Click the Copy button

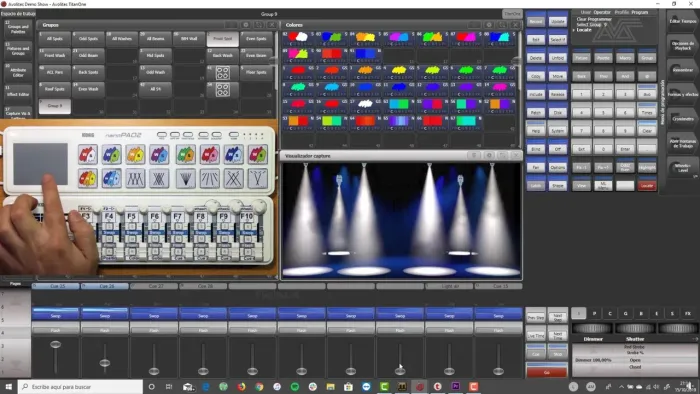[536, 76]
